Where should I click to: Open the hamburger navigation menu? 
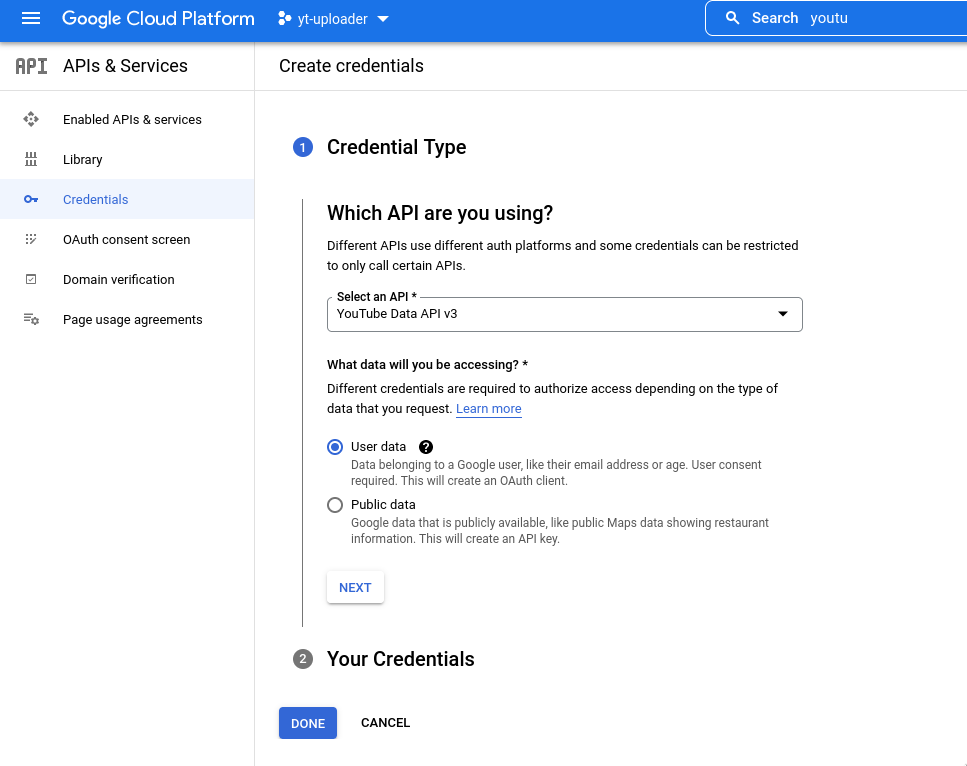[x=31, y=19]
